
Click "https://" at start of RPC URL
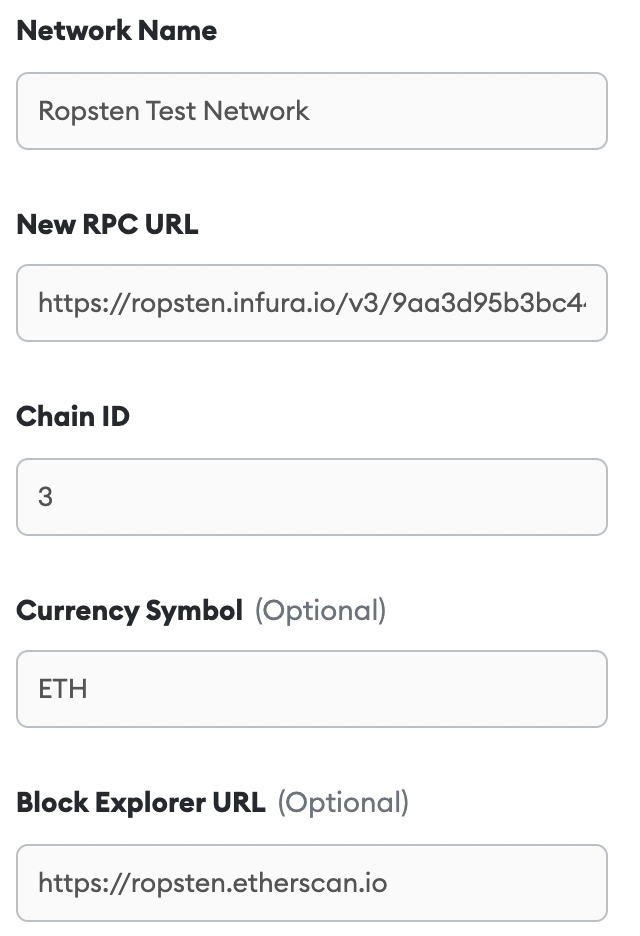[x=77, y=303]
